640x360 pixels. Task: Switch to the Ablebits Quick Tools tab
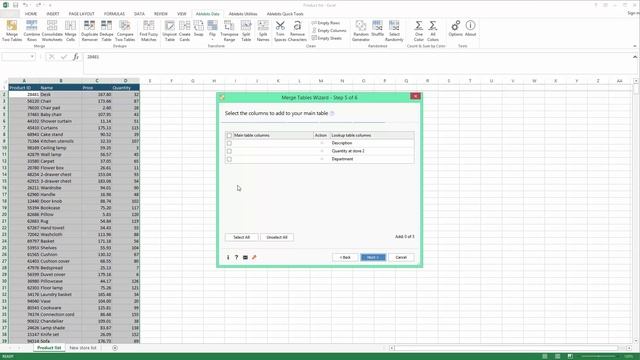coord(285,14)
